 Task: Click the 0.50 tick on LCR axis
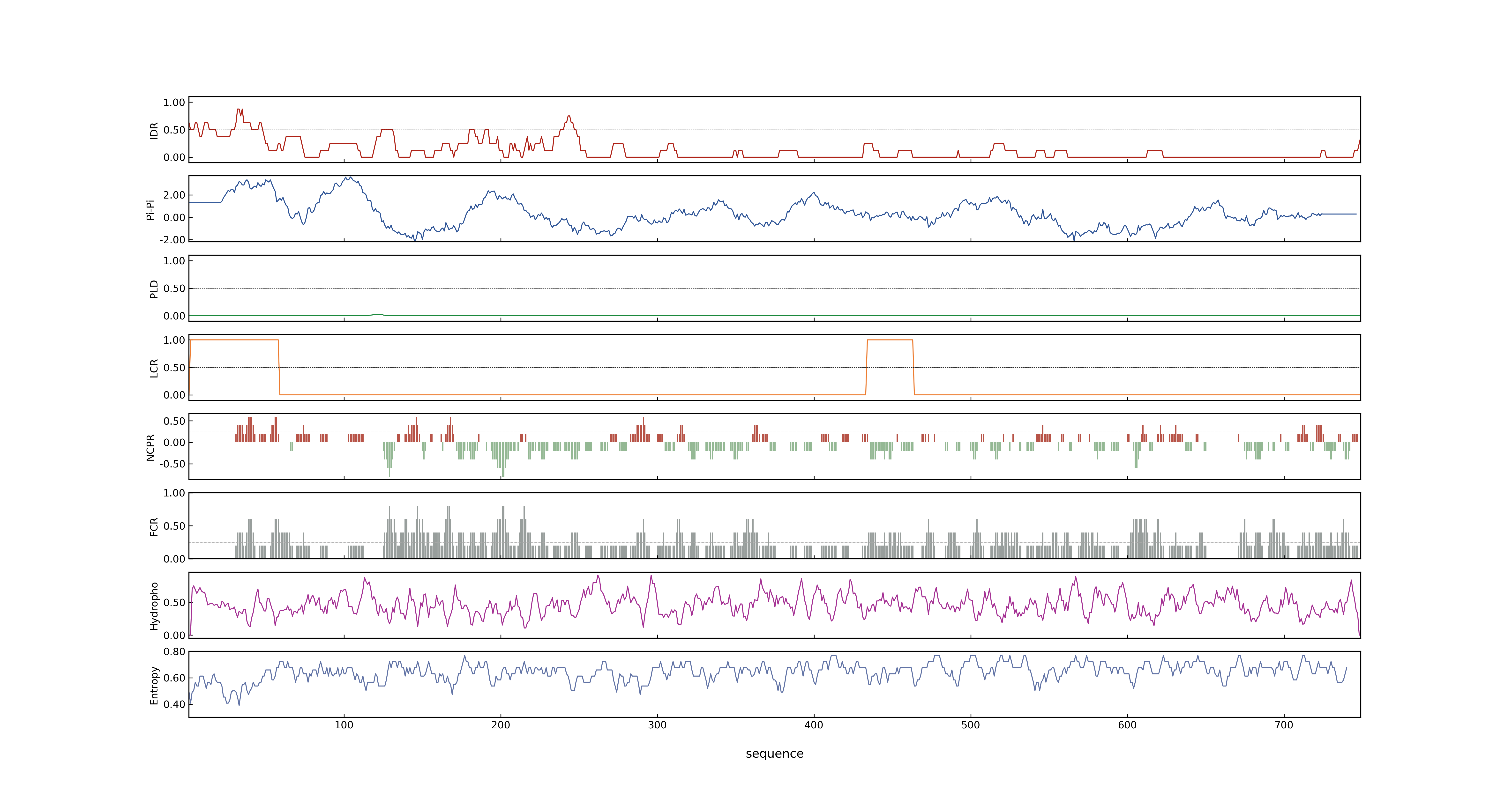coord(174,368)
